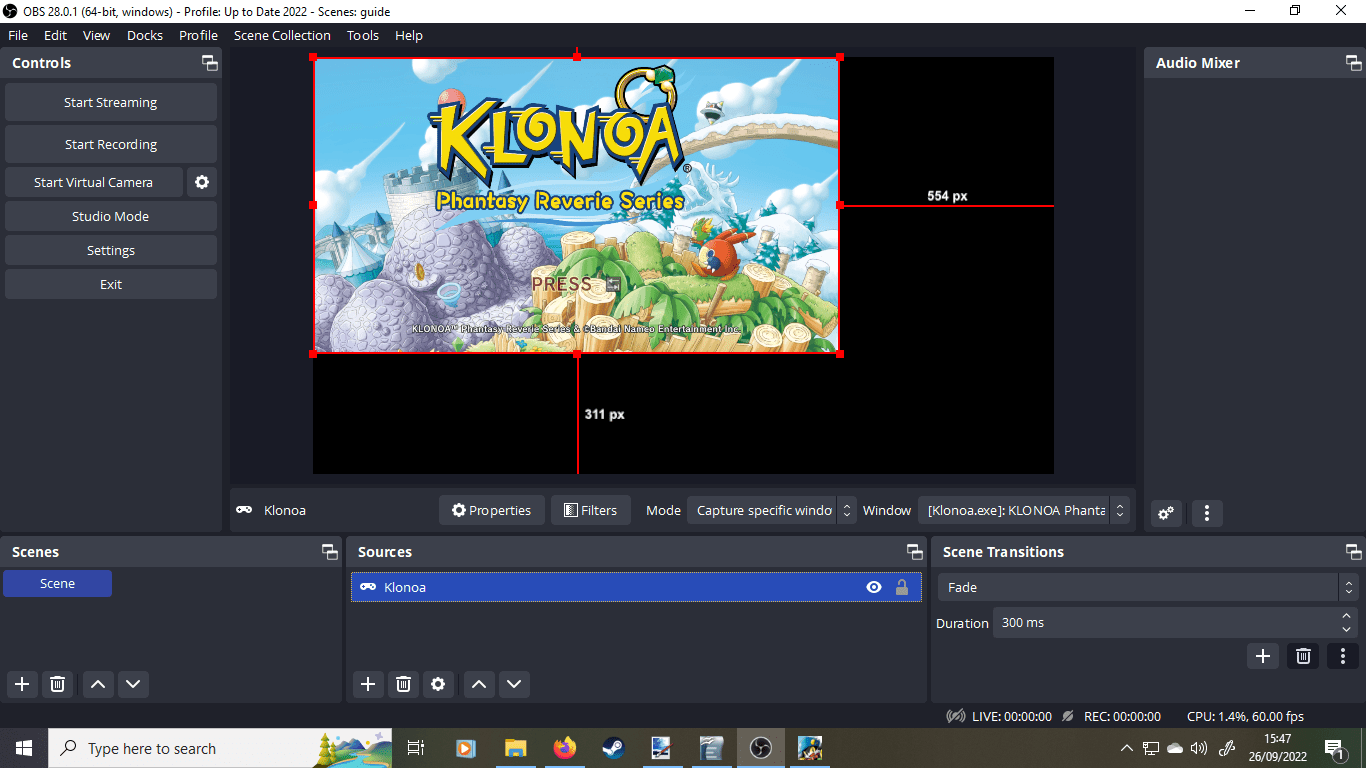Click game controller icon in source toolbar
1366x768 pixels.
(244, 510)
